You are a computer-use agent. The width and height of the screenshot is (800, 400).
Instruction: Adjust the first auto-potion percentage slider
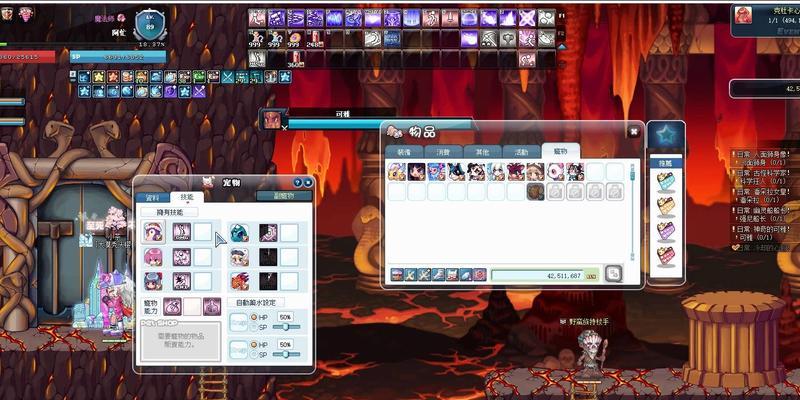point(286,327)
